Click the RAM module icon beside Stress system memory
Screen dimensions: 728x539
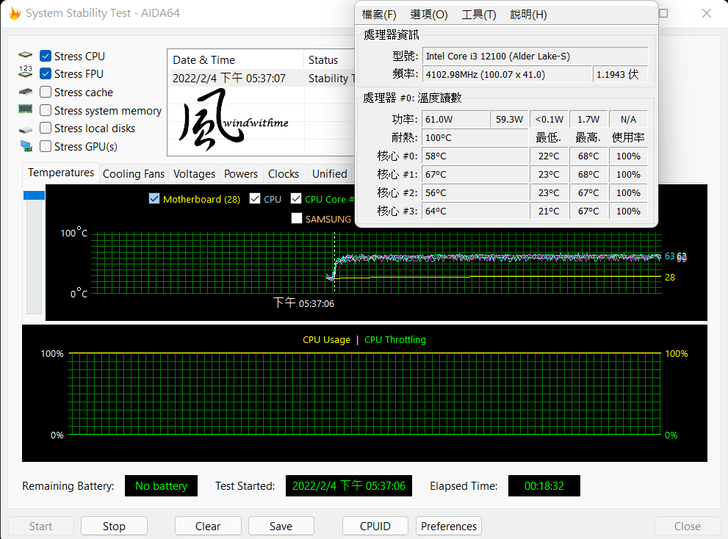(x=25, y=110)
